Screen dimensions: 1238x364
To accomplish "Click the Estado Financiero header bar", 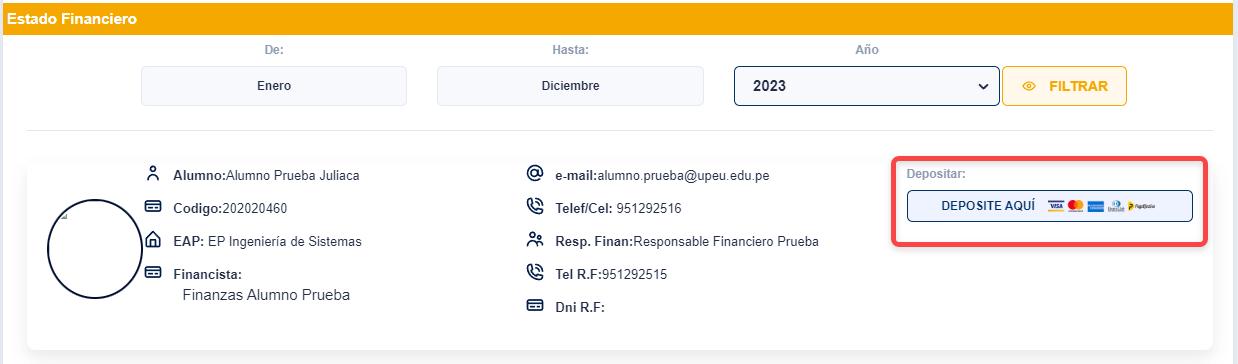I will coord(619,19).
